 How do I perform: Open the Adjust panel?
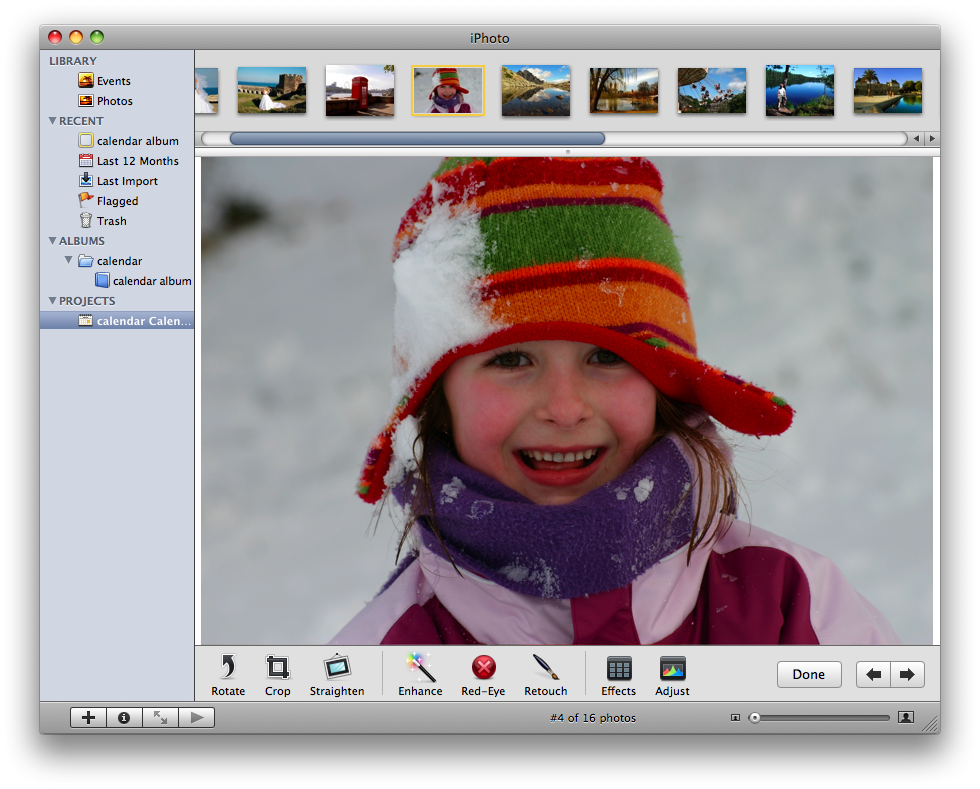[x=672, y=674]
